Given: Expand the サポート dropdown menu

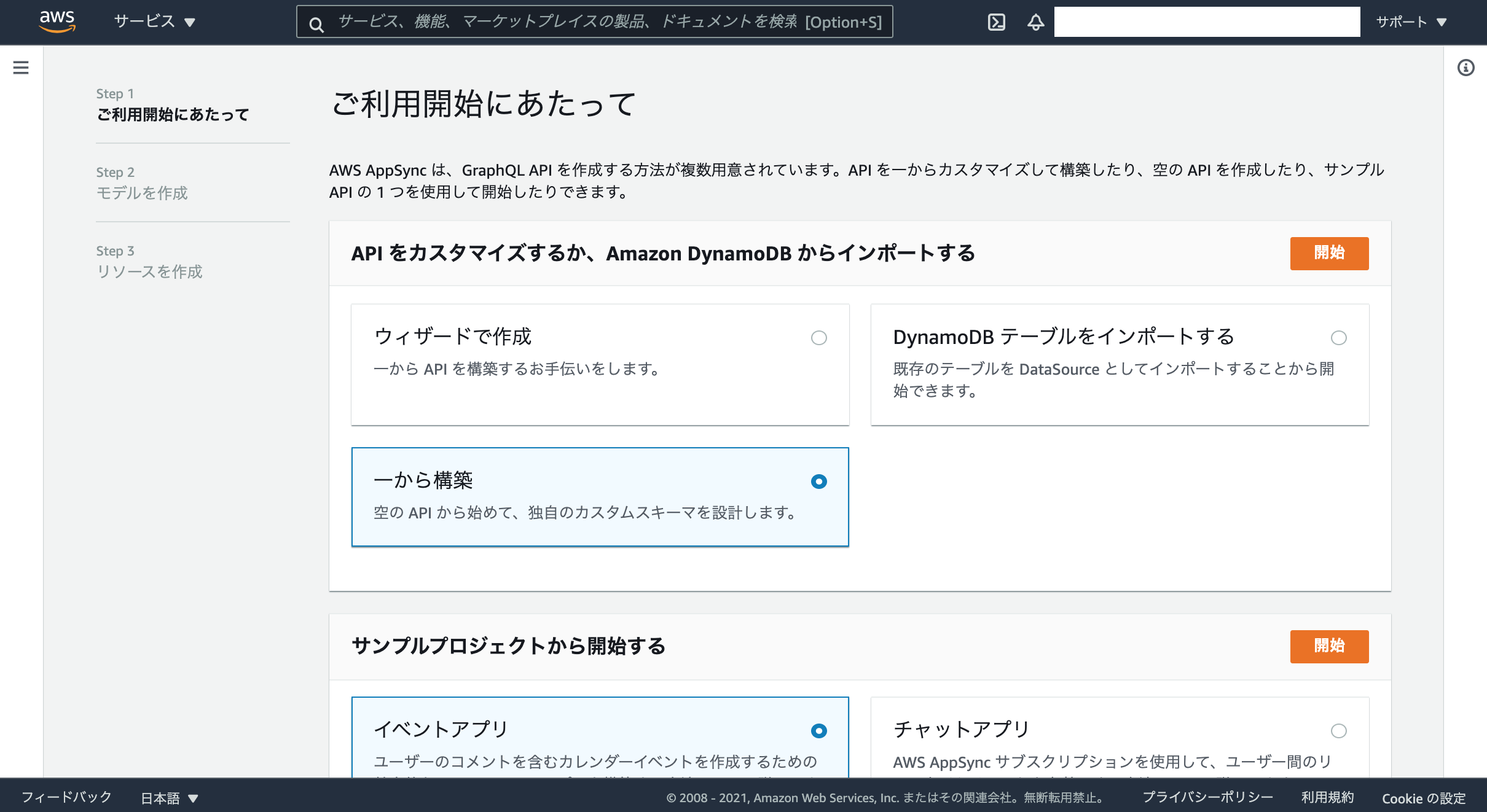Looking at the screenshot, I should pos(1411,22).
